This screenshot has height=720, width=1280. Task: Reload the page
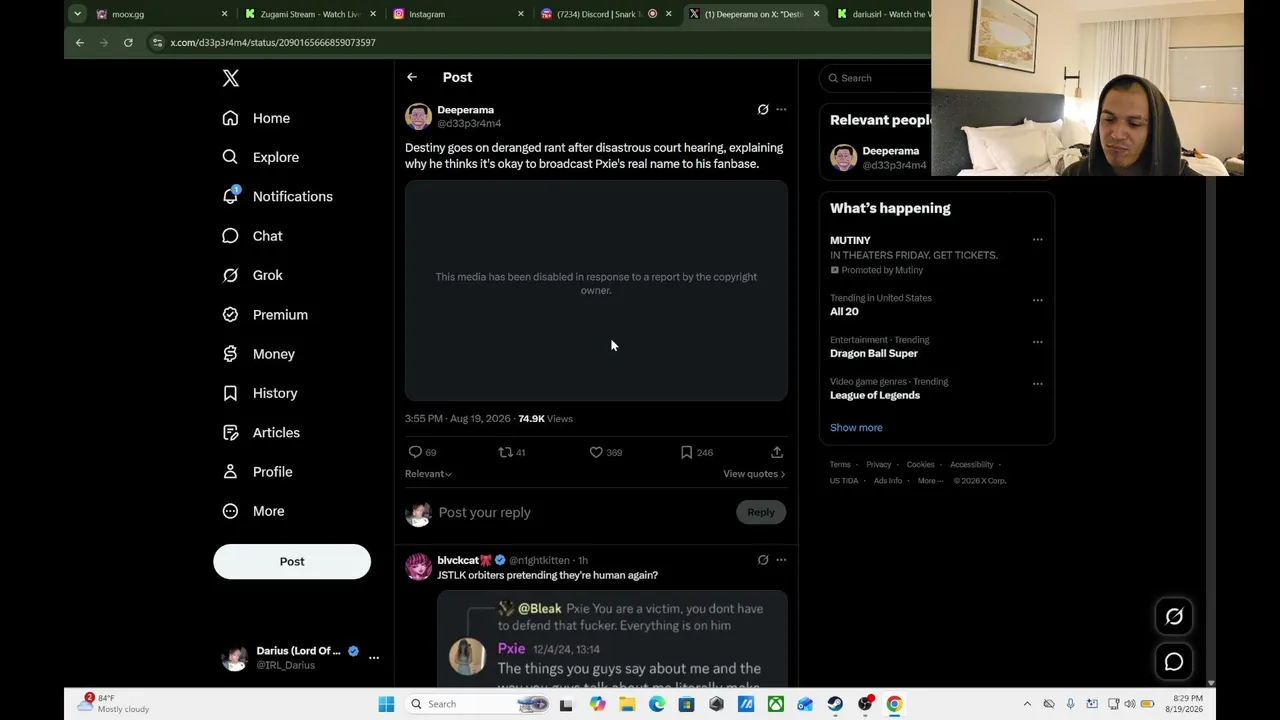[x=128, y=42]
